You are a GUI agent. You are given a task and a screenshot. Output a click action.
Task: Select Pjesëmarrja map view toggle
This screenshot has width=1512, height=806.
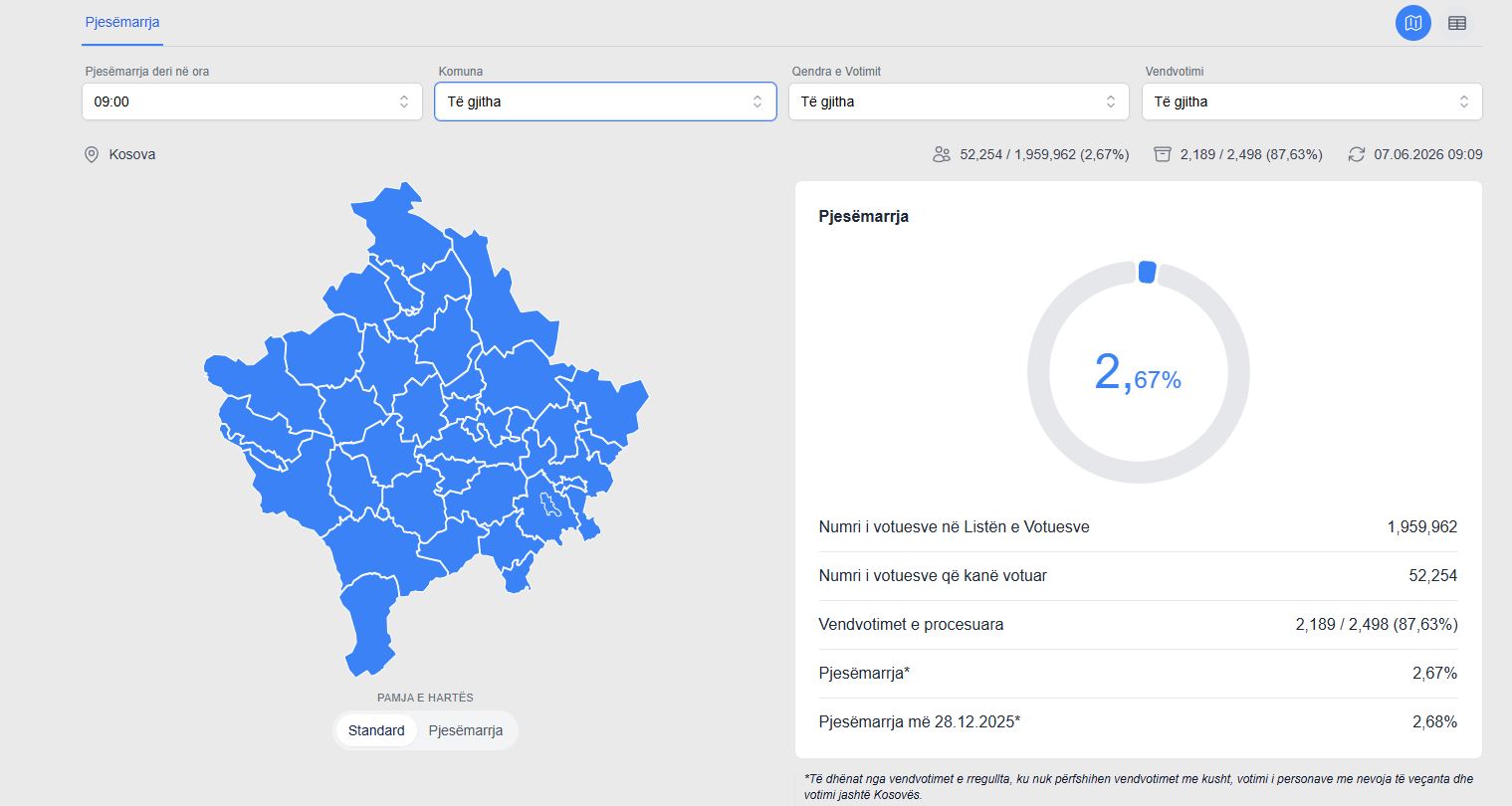[466, 730]
